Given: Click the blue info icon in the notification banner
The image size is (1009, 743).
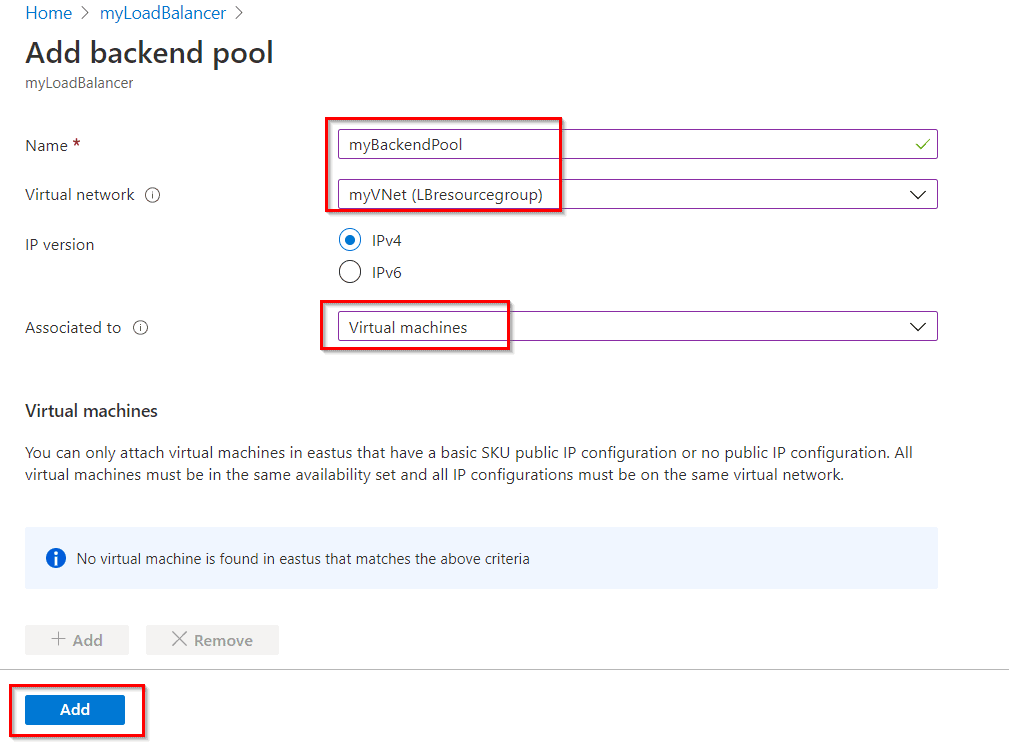Looking at the screenshot, I should point(57,558).
